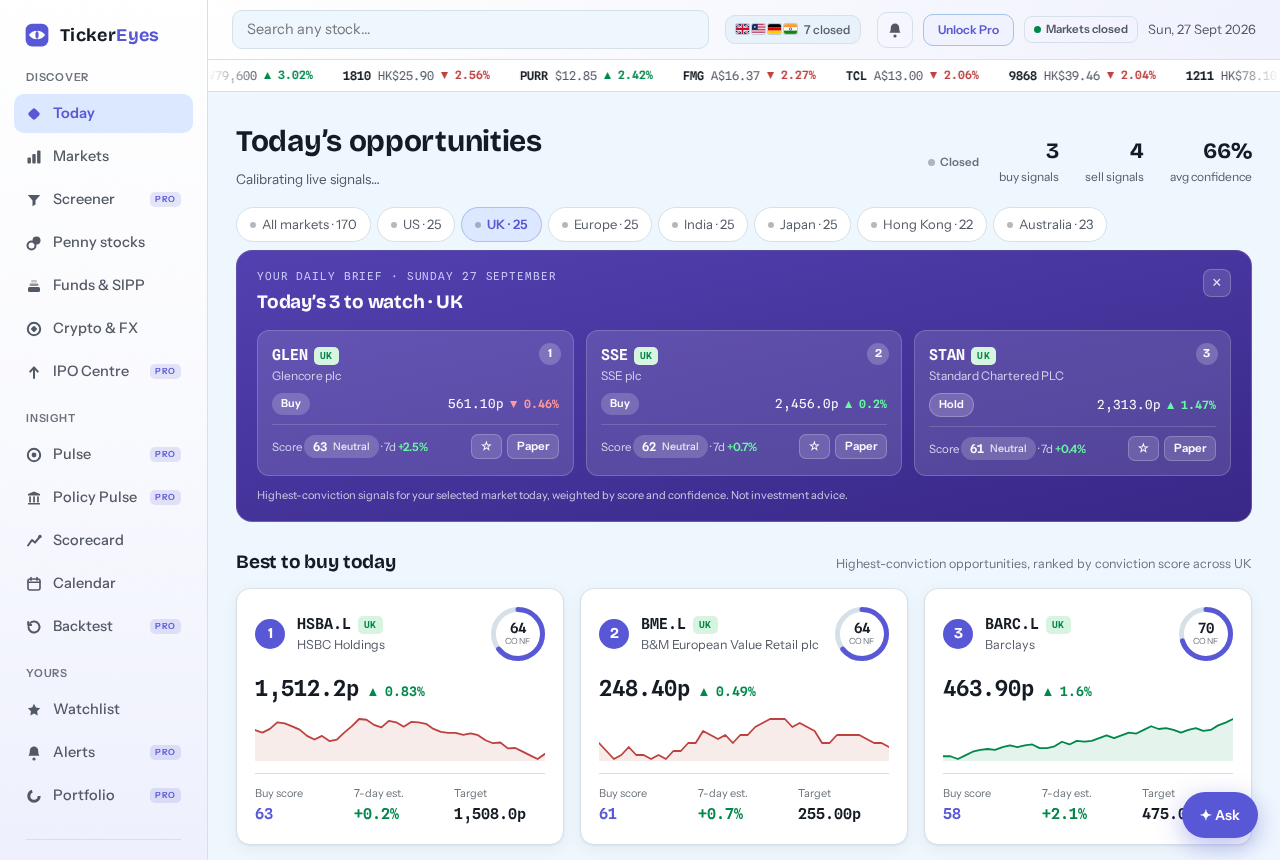Screen dimensions: 1280x860
Task: Open the BARC.L stock card chart
Action: coord(1088,737)
